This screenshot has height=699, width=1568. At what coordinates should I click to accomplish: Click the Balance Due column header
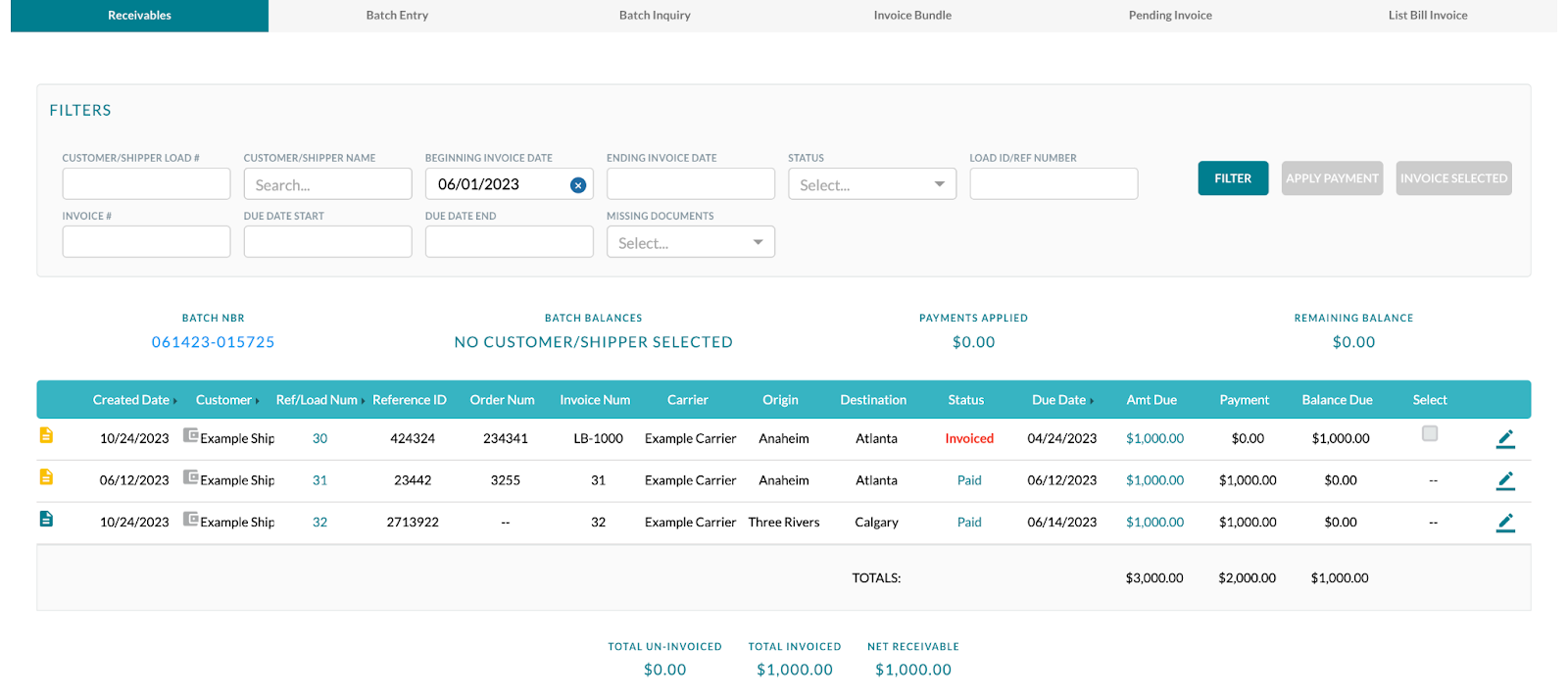pos(1337,400)
